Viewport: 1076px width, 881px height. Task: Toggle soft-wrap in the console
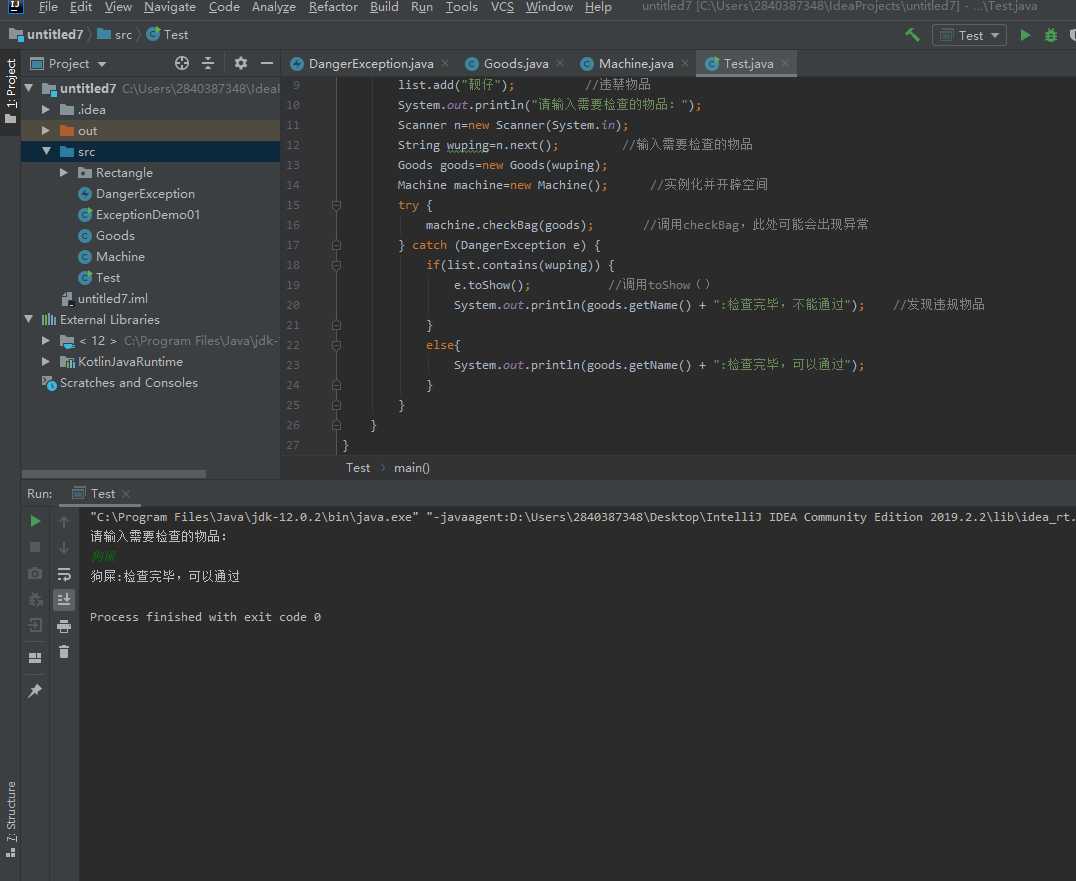click(x=64, y=574)
